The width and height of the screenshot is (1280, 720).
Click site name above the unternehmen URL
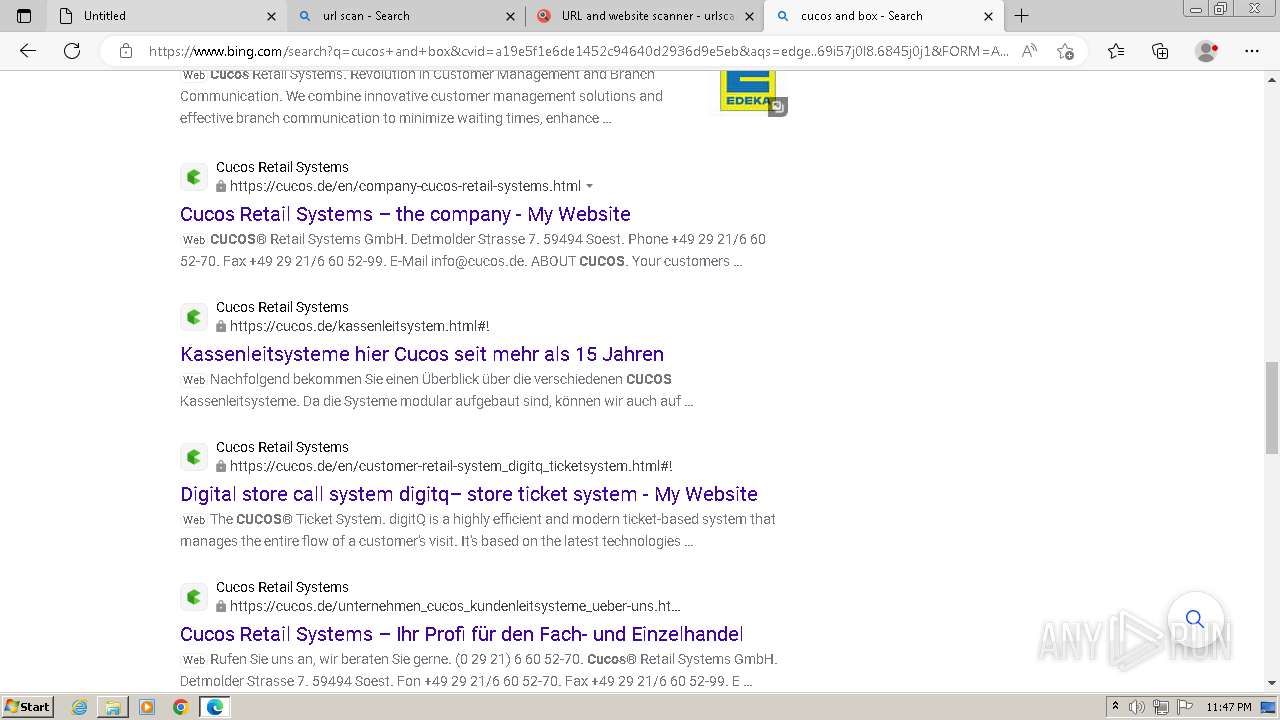click(x=282, y=587)
